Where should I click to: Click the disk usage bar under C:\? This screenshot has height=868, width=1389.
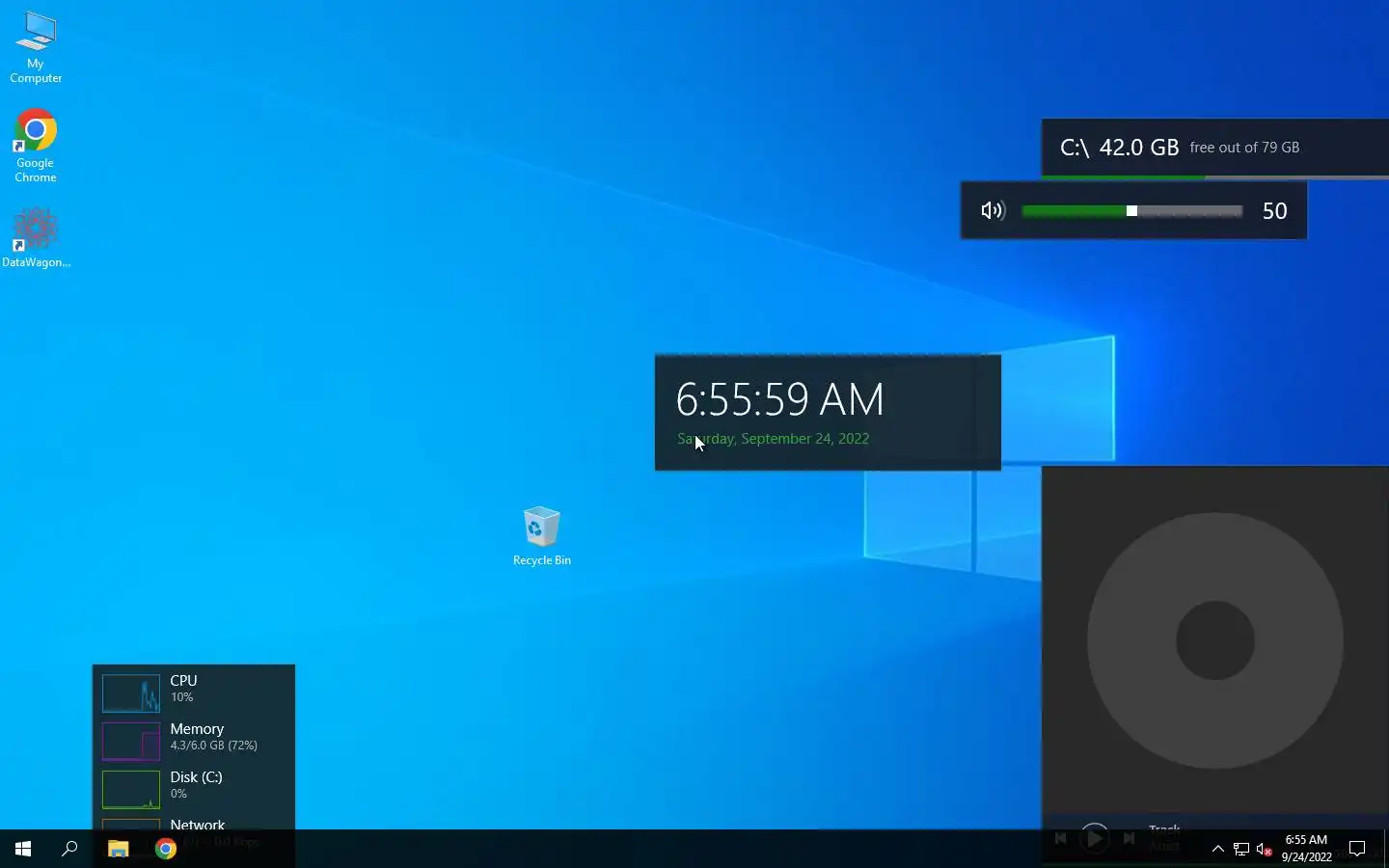(x=1215, y=177)
